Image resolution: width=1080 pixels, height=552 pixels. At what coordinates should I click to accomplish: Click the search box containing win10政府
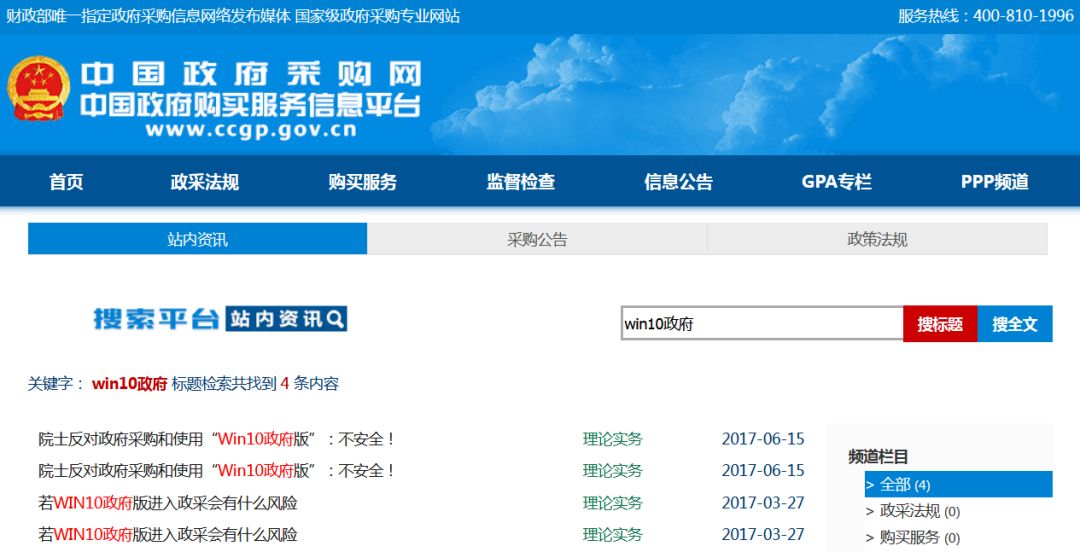click(762, 324)
